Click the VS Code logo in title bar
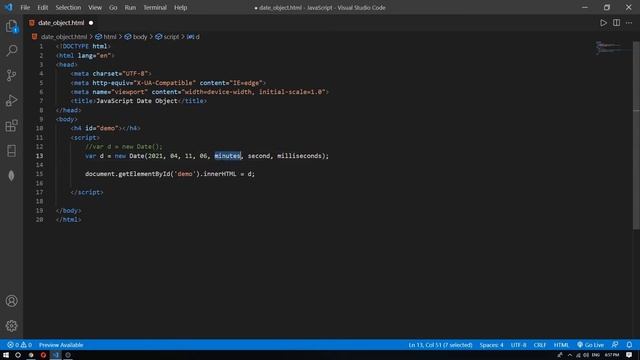The width and height of the screenshot is (640, 360). [9, 7]
